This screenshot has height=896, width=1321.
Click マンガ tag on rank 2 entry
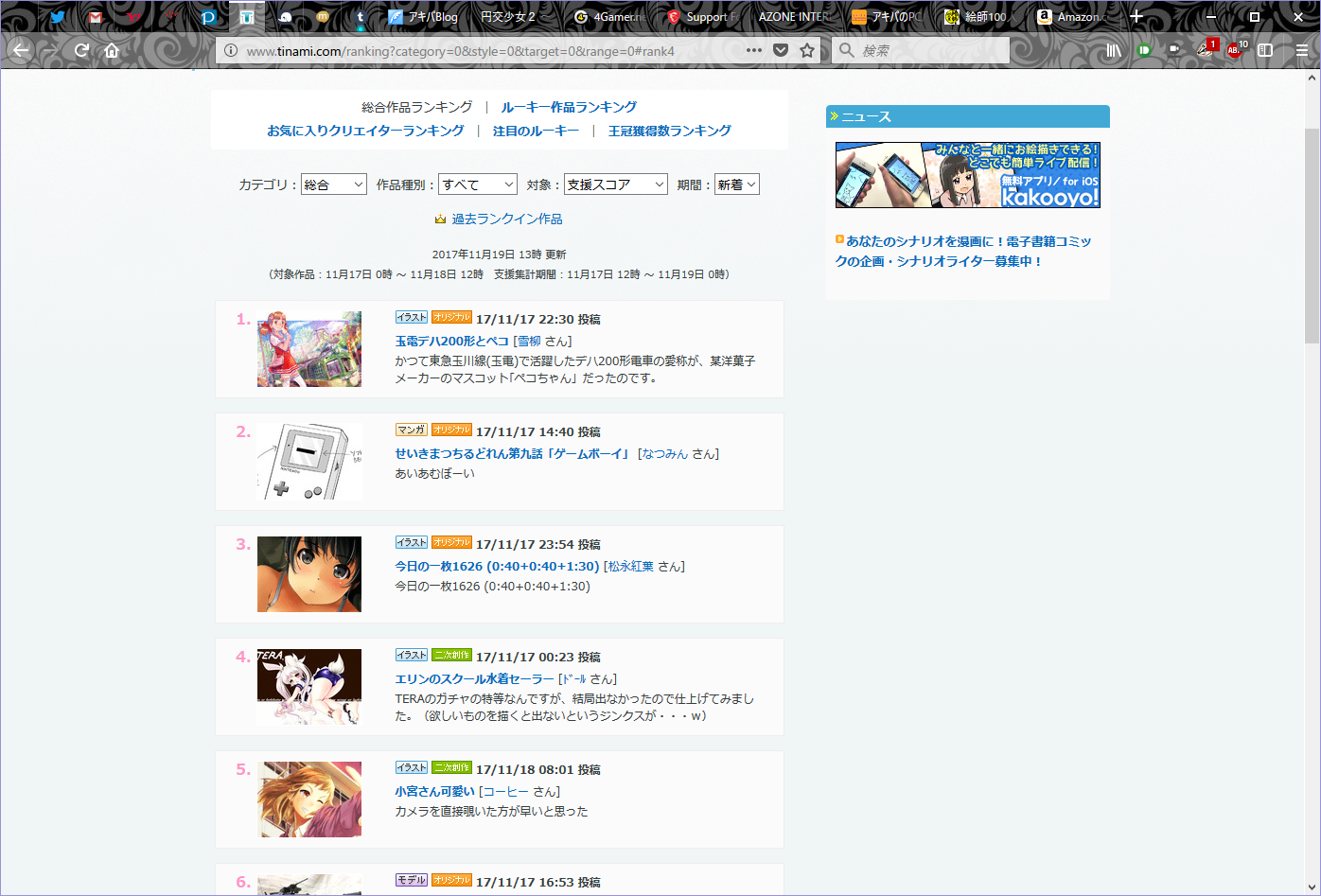pyautogui.click(x=412, y=430)
